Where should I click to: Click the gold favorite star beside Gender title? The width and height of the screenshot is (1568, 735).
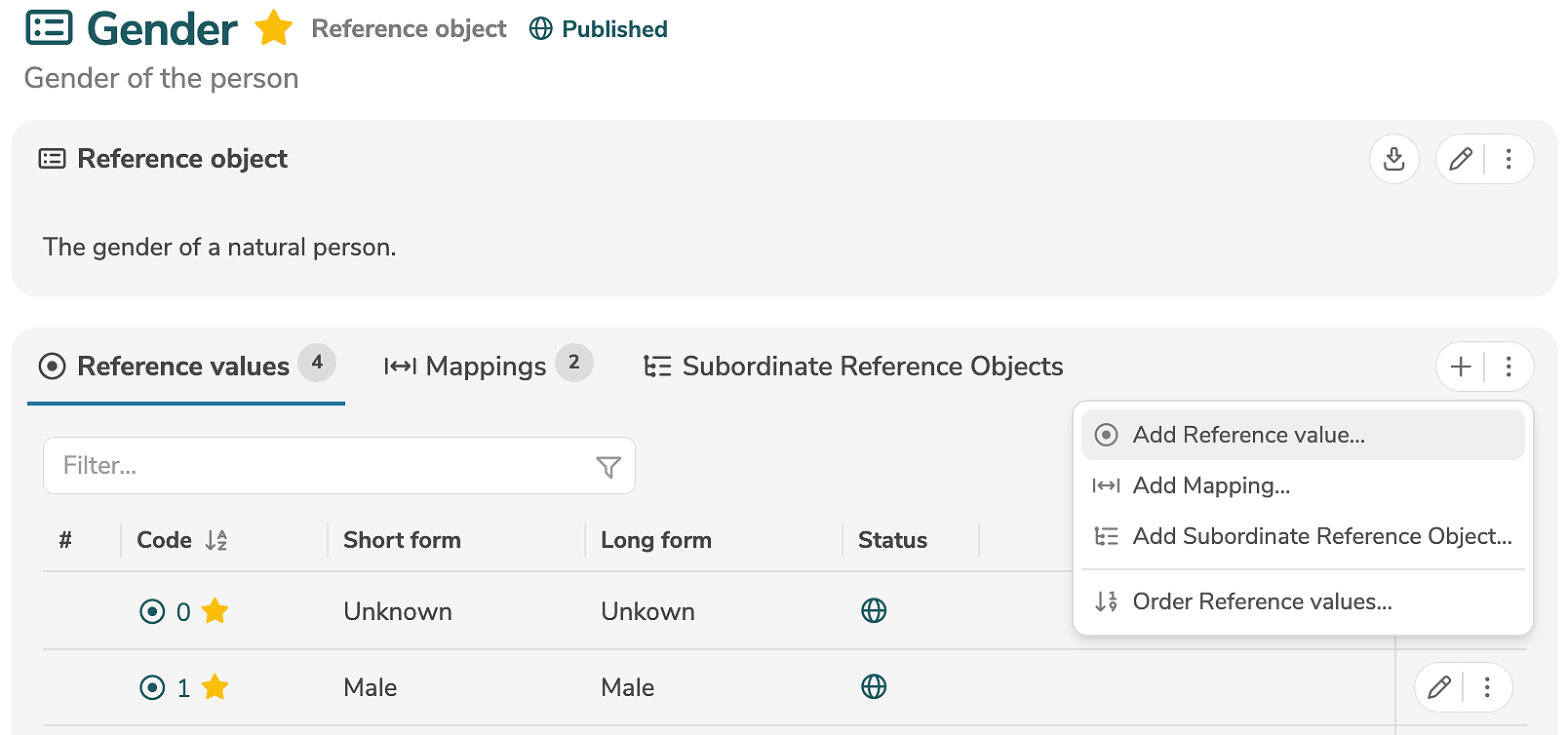point(274,28)
